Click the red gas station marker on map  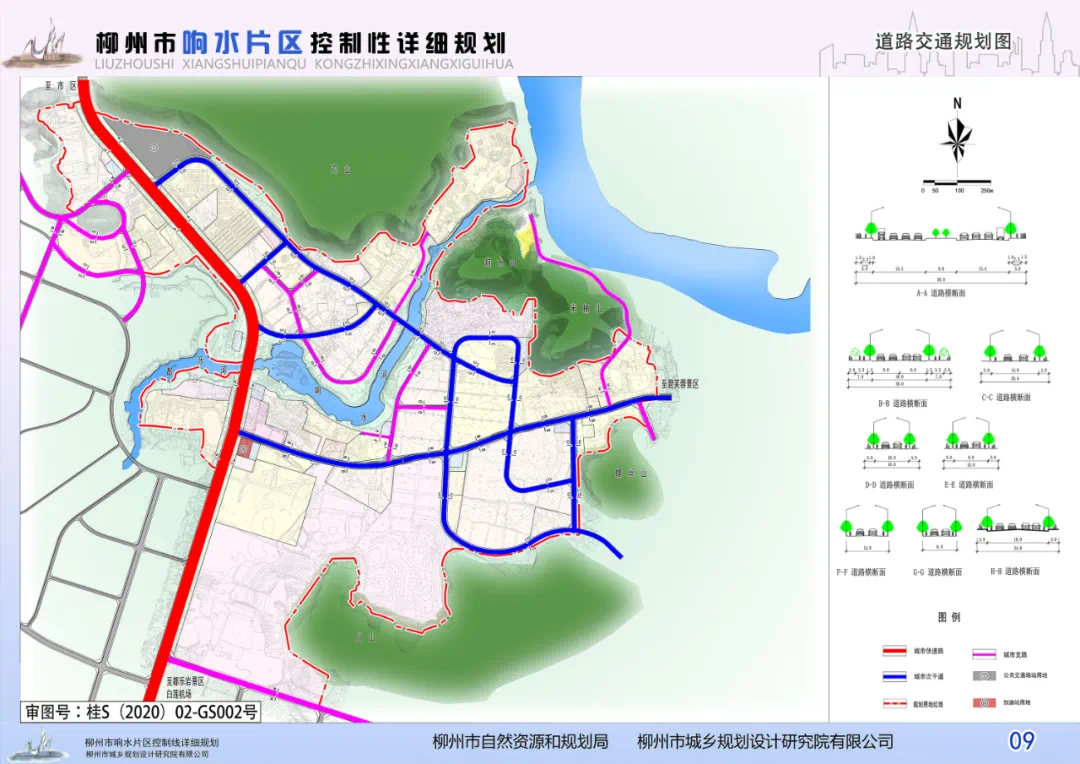coord(246,451)
